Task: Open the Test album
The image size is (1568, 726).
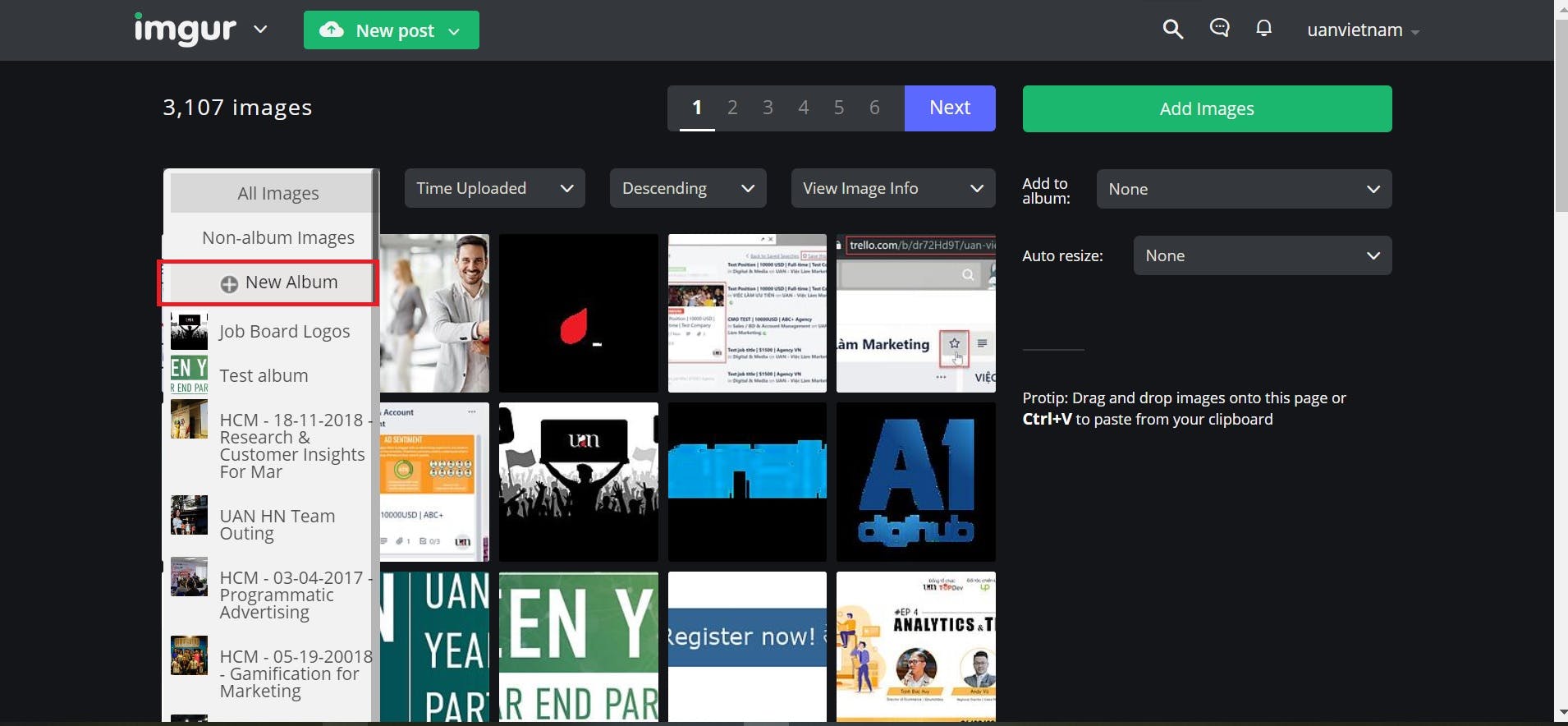Action: (264, 375)
